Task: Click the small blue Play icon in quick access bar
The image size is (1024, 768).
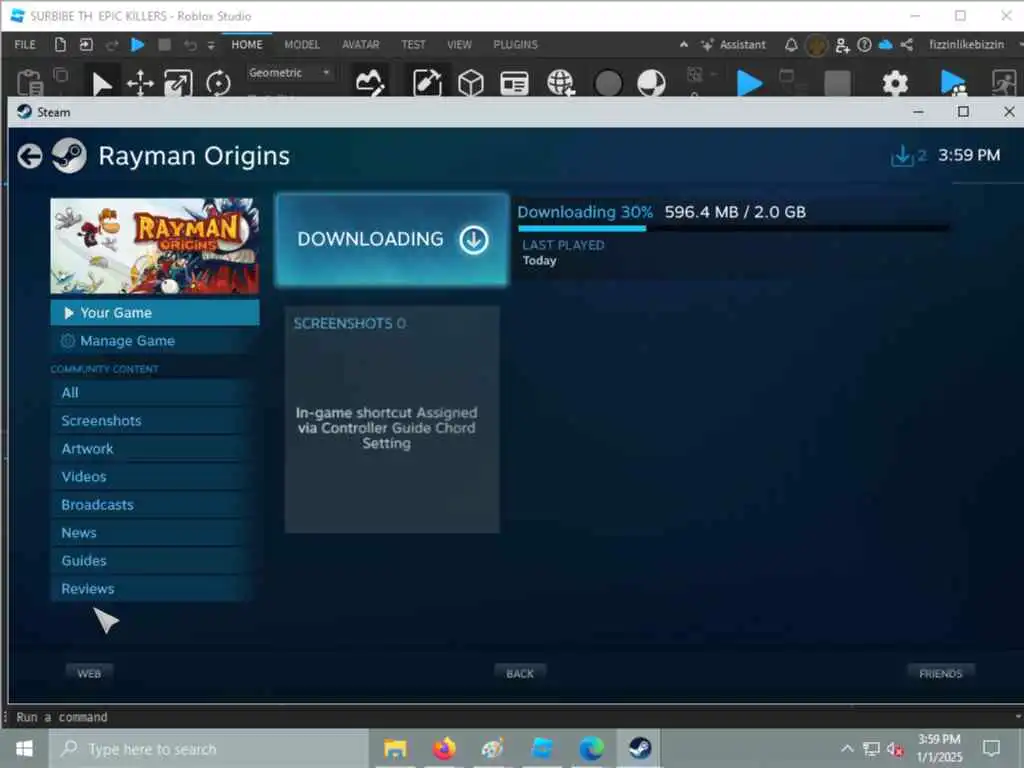Action: [137, 44]
